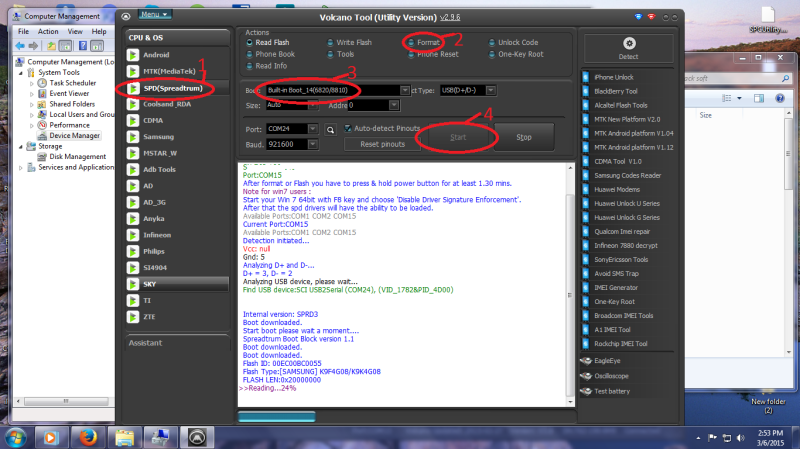Select the One-Key Root action
Image resolution: width=800 pixels, height=449 pixels.
pos(516,54)
